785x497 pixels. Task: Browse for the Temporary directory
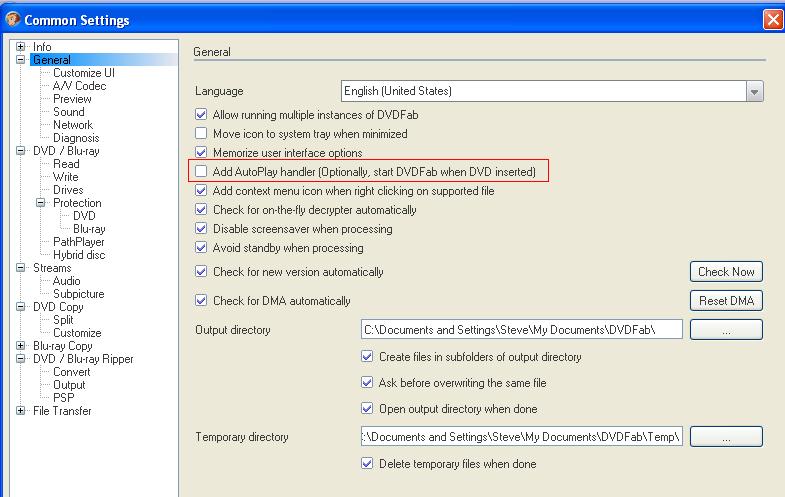726,437
